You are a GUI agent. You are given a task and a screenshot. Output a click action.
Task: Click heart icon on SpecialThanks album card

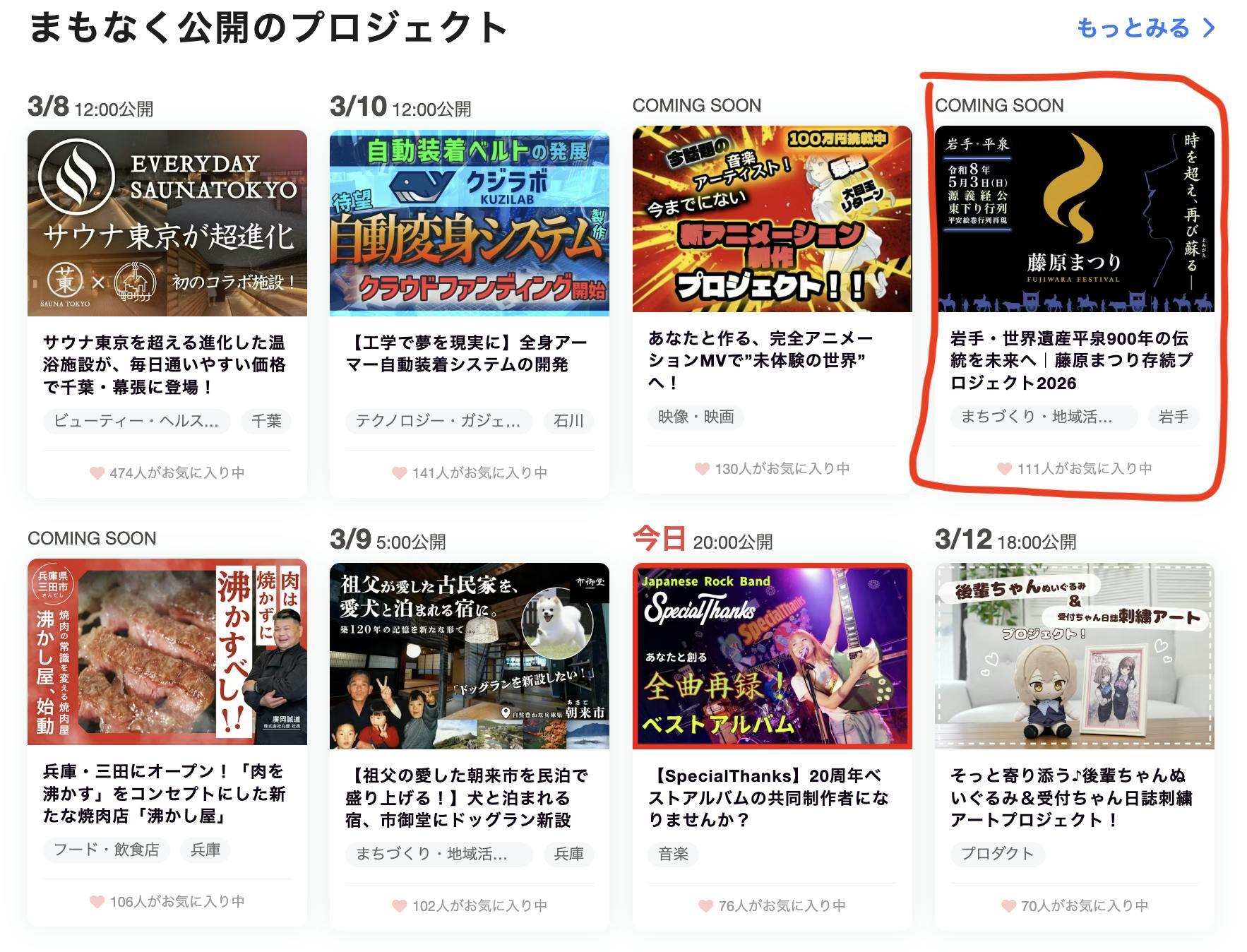pos(705,906)
